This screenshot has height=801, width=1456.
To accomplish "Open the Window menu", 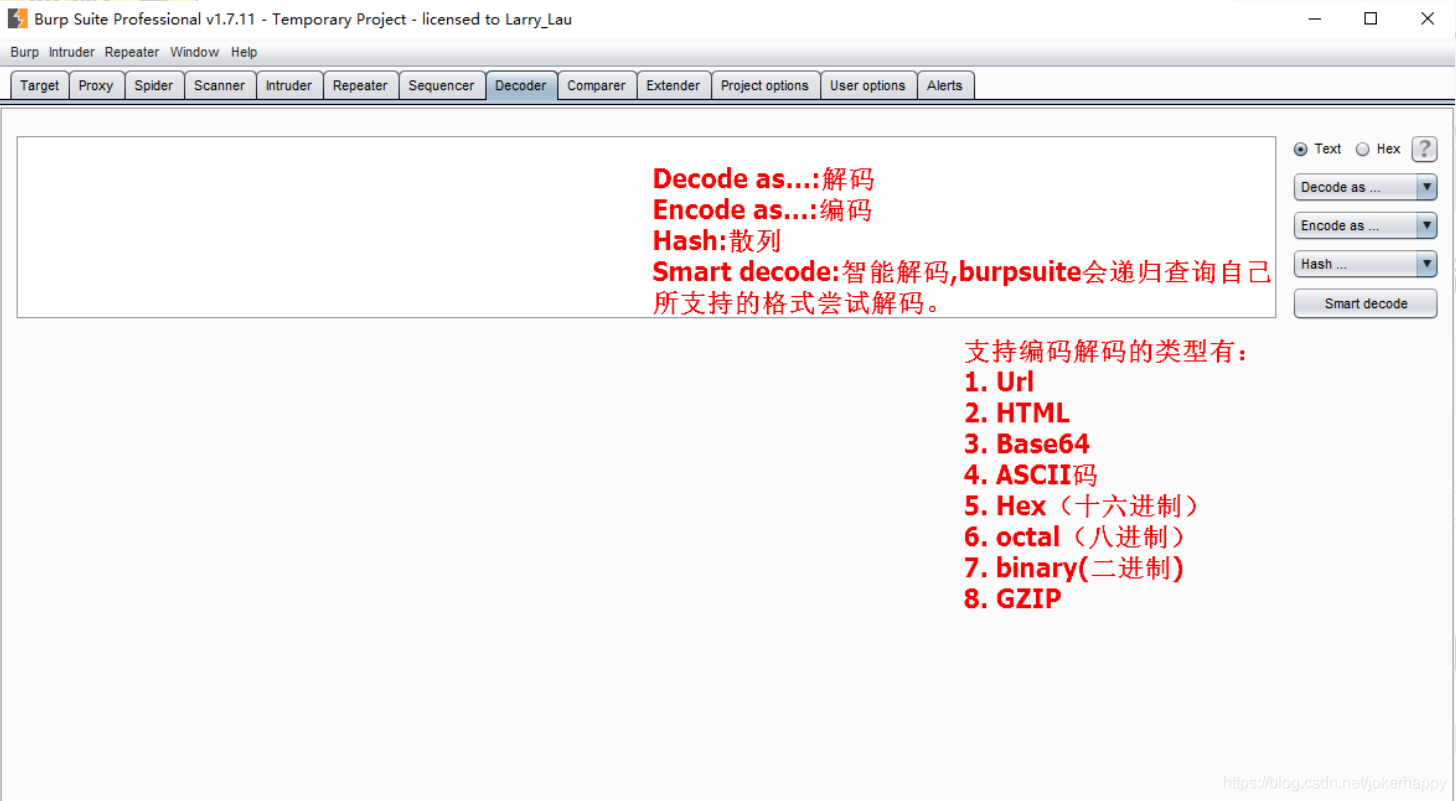I will tap(194, 52).
